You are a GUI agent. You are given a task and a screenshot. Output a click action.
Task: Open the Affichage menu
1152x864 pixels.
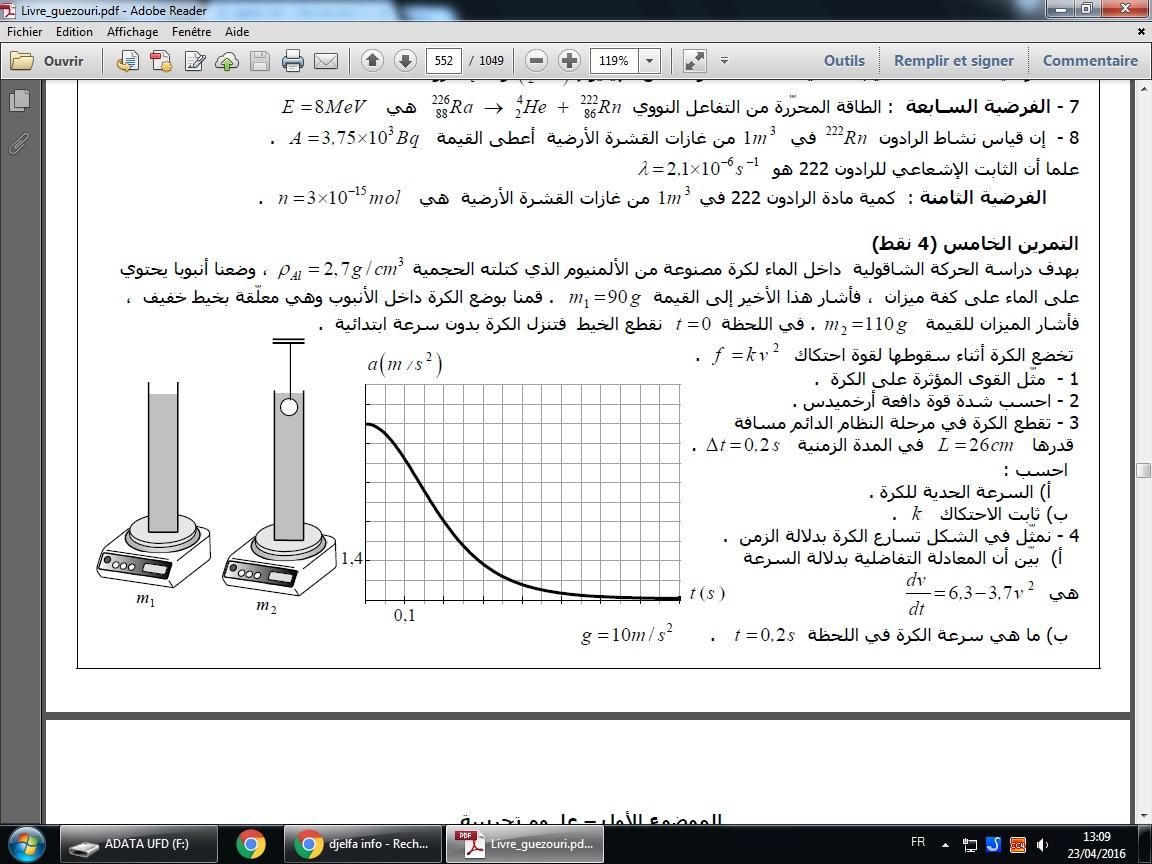(132, 32)
